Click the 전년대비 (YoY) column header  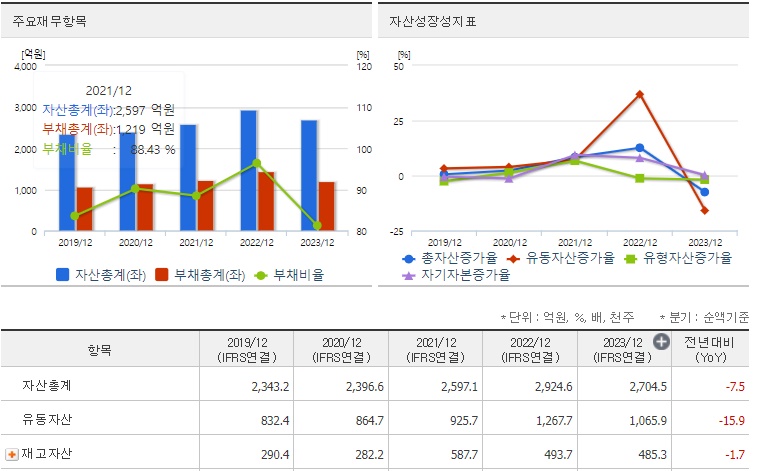[x=710, y=349]
